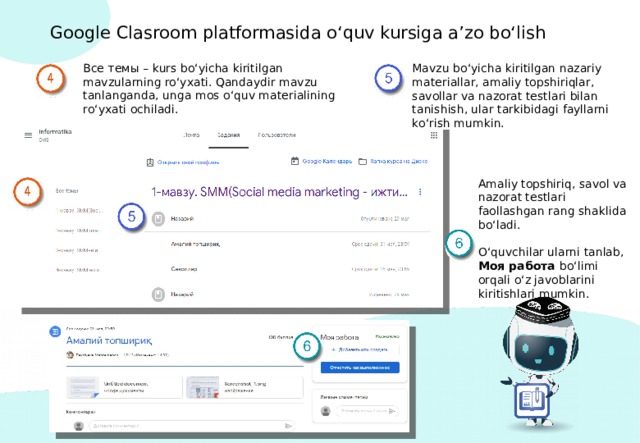Switch to the Пользователи tab
Image resolution: width=640 pixels, height=443 pixels.
click(277, 135)
